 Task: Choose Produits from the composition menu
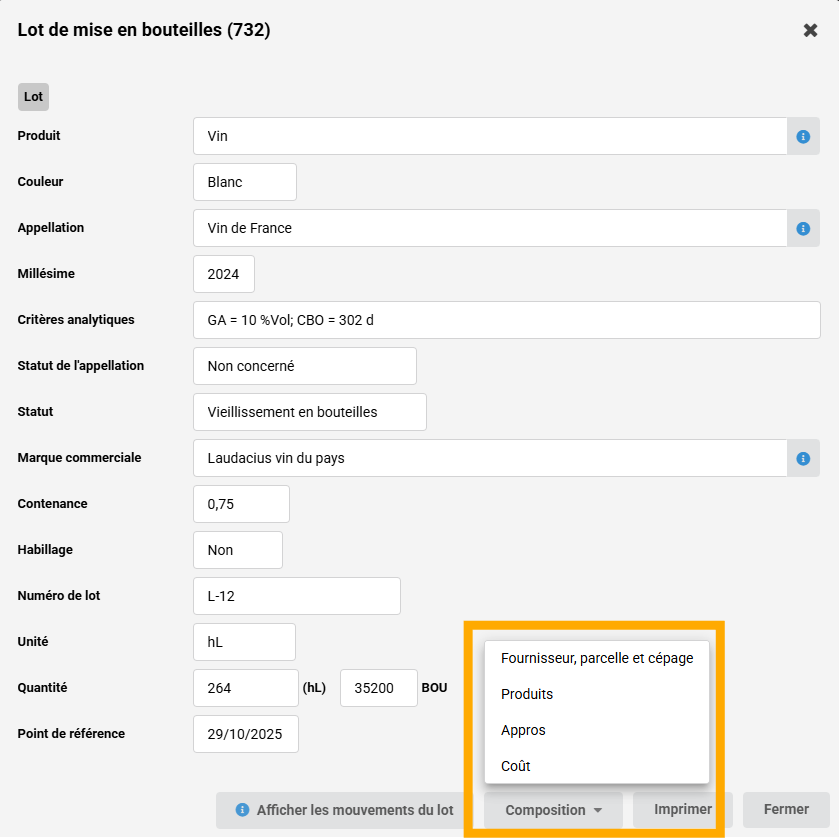(x=527, y=694)
